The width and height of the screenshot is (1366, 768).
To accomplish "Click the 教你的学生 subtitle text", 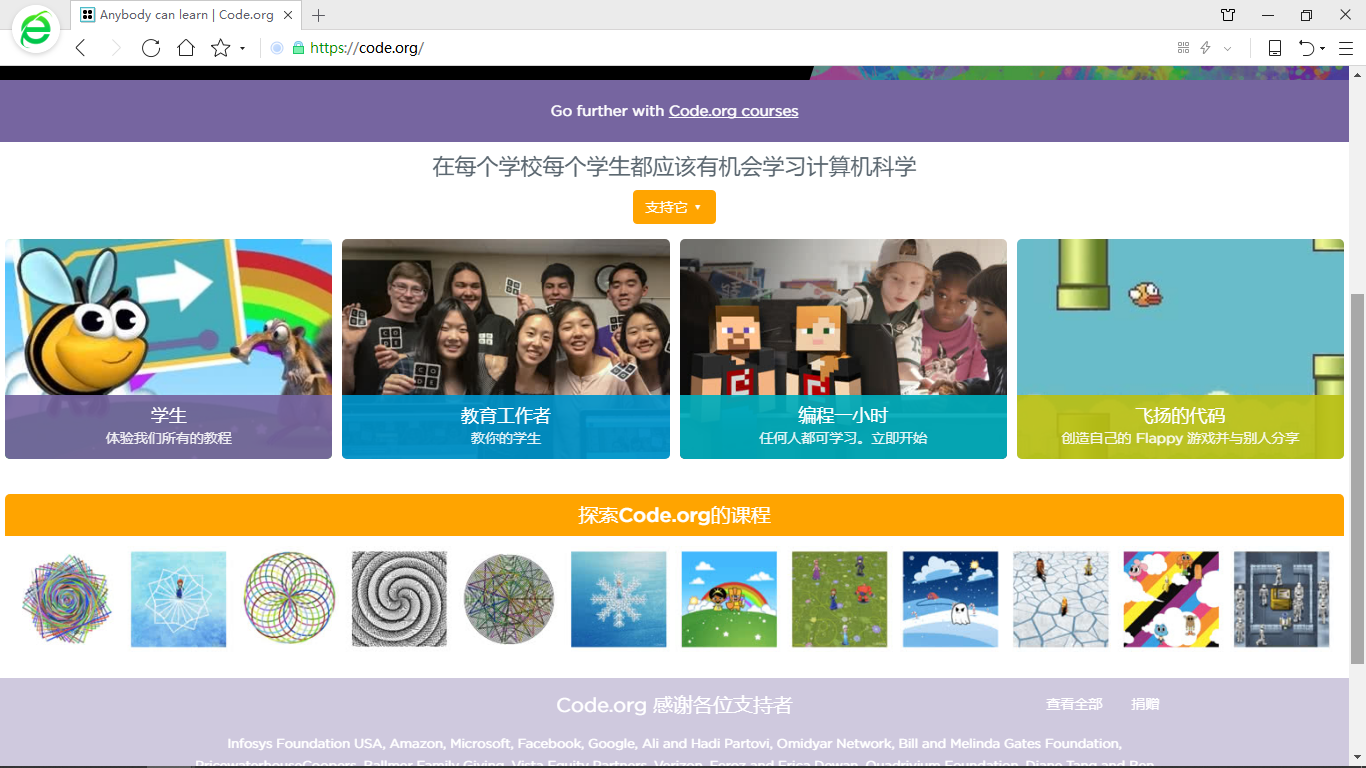I will tap(506, 438).
